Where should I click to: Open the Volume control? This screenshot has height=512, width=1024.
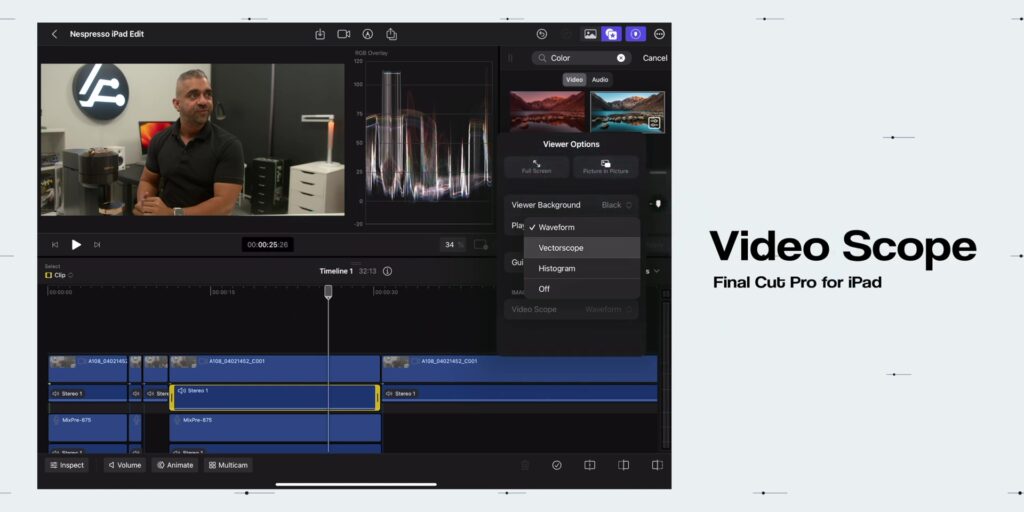point(124,465)
